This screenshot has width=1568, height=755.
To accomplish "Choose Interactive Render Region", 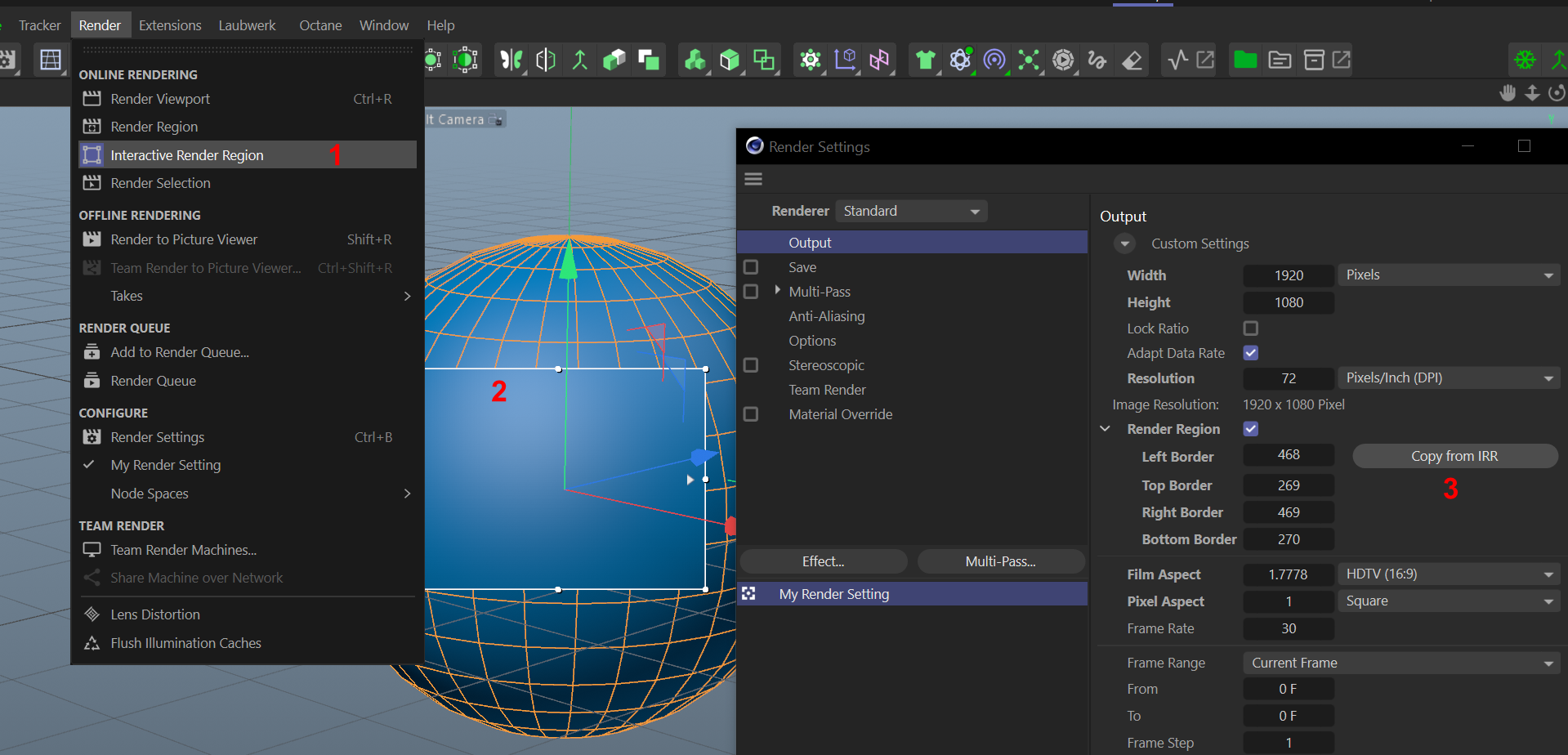I will click(248, 155).
